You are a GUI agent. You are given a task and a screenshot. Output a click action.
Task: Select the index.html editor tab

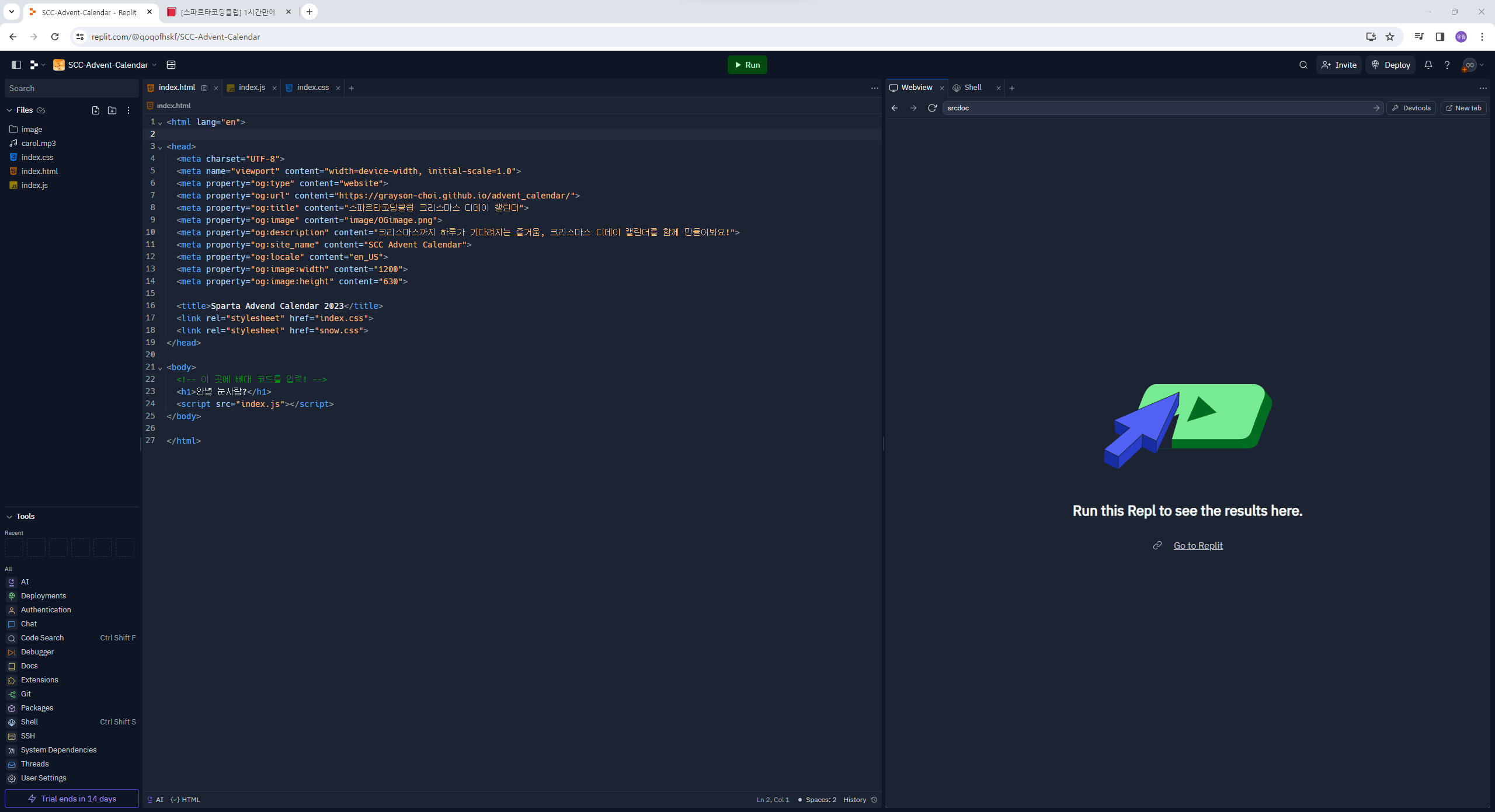tap(177, 88)
